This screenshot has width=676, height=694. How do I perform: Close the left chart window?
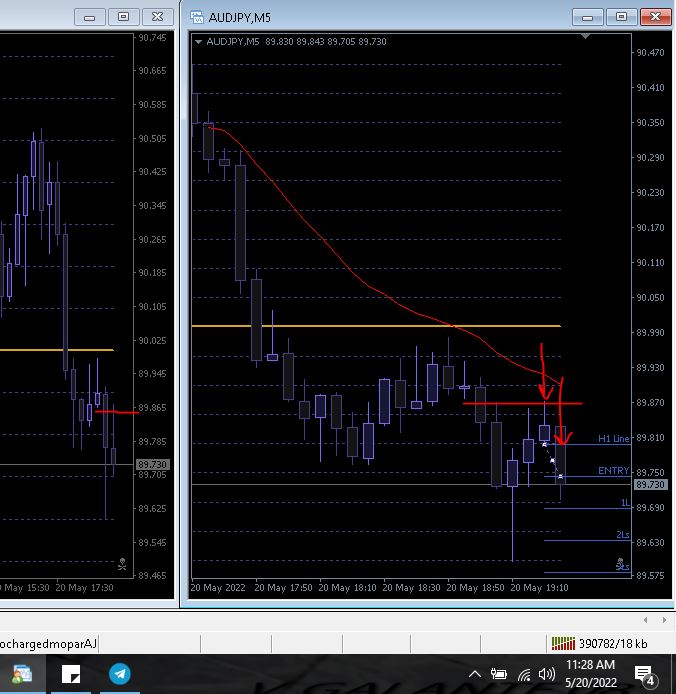[x=158, y=17]
